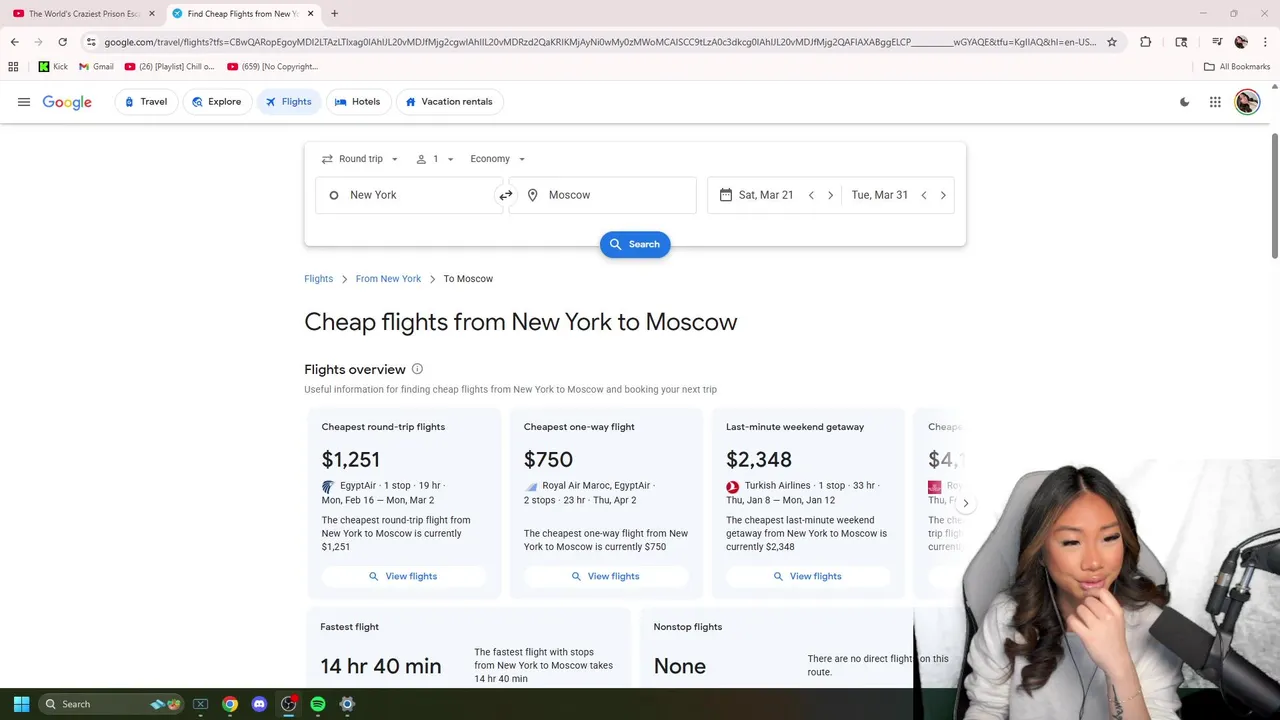The image size is (1280, 720).
Task: Open the Vacation rentals tab
Action: (449, 102)
